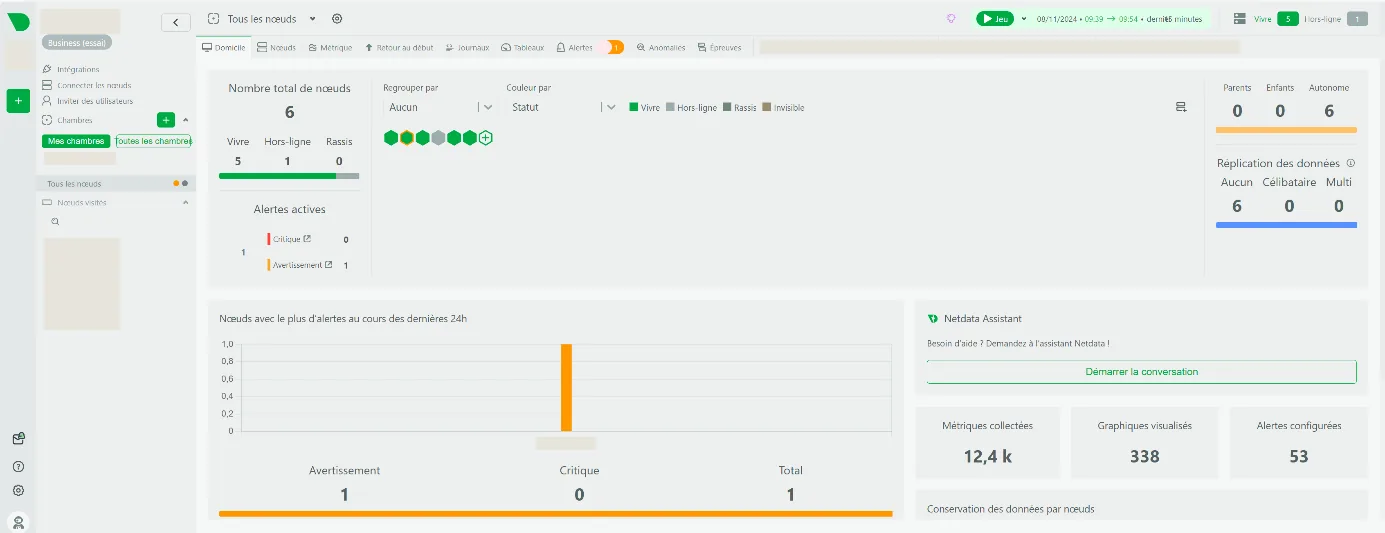Image resolution: width=1385 pixels, height=533 pixels.
Task: Open the Couleur par Statut dropdown
Action: pyautogui.click(x=561, y=107)
